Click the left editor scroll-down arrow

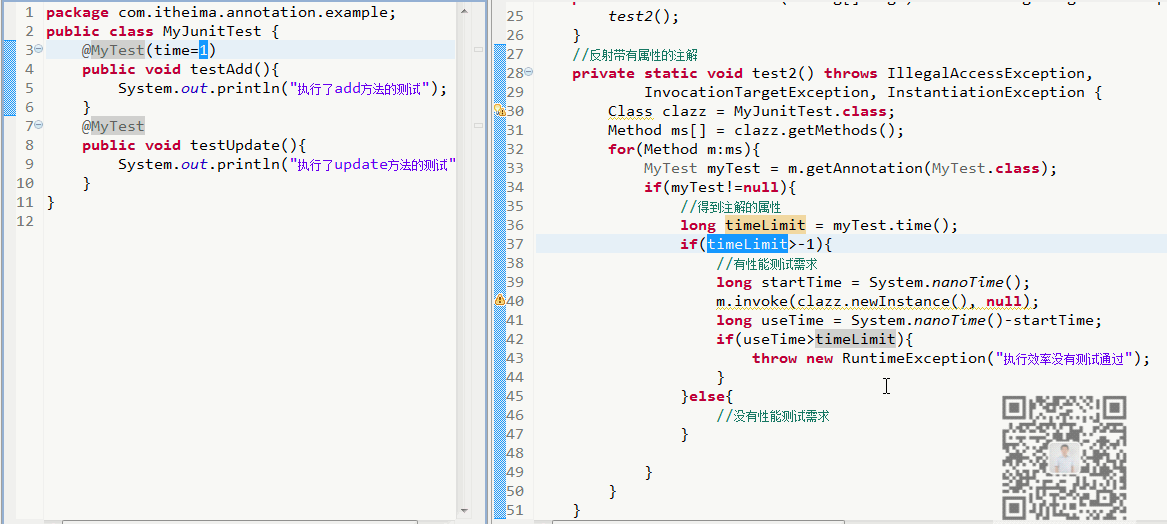point(464,511)
